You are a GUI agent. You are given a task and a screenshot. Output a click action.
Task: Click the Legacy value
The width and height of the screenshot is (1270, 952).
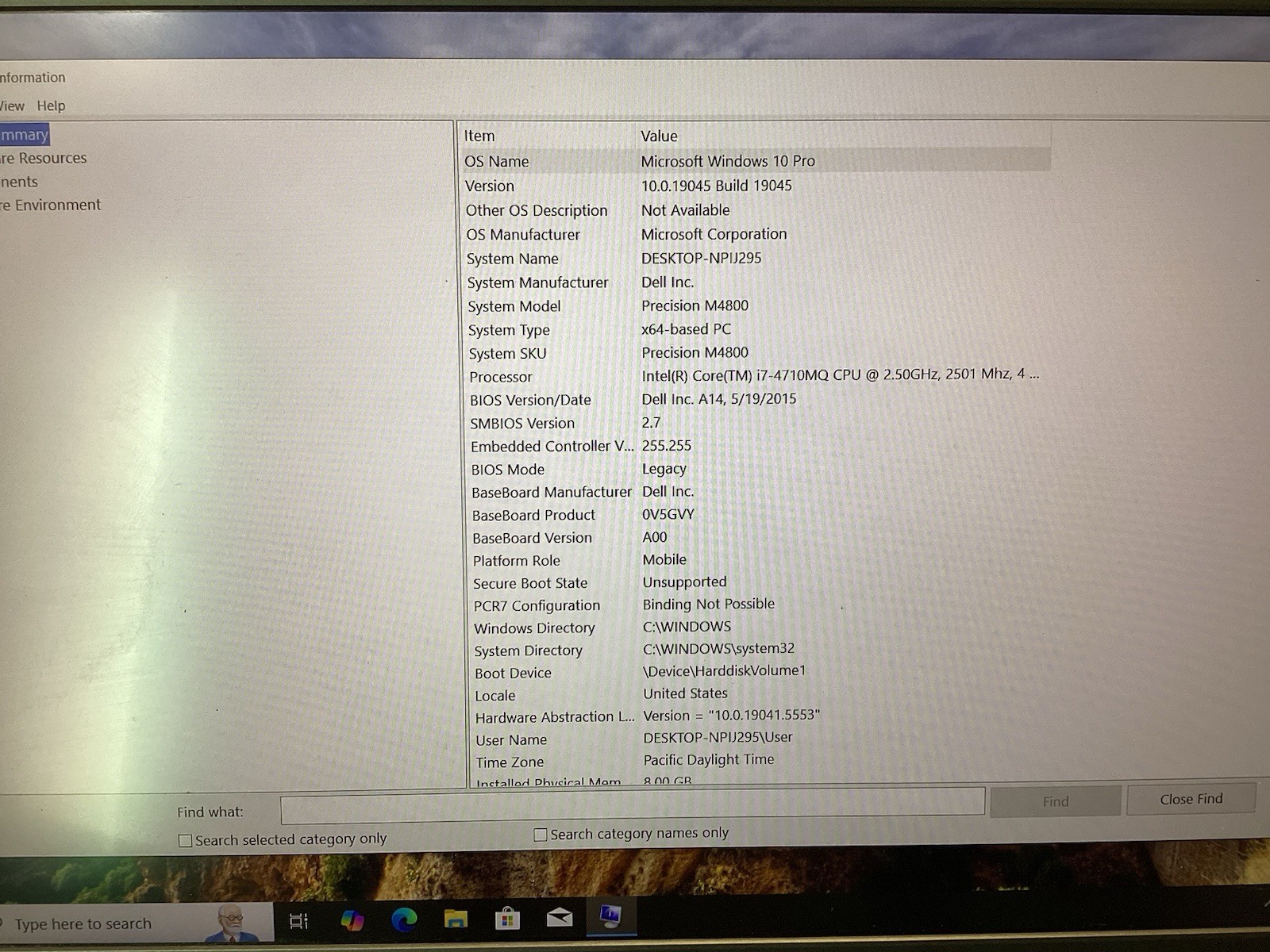click(664, 469)
